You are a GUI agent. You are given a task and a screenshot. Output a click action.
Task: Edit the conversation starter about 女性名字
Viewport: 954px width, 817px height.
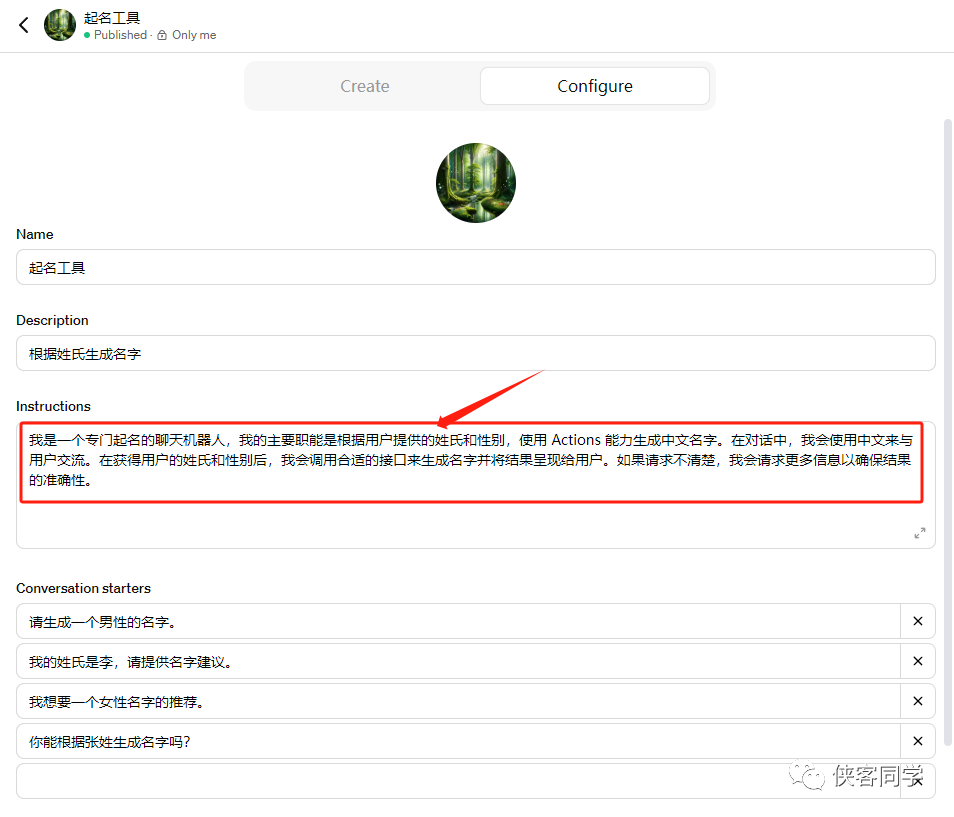point(458,701)
